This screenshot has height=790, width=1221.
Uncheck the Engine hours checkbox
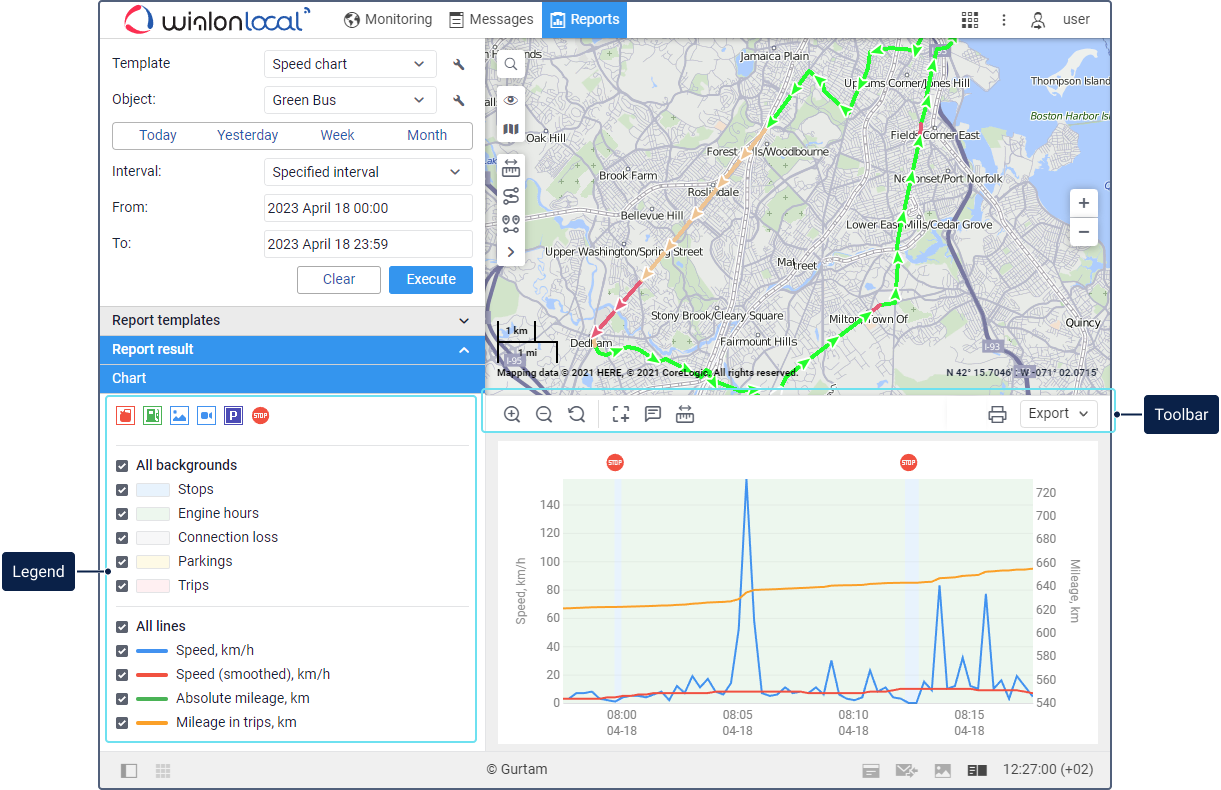click(122, 514)
